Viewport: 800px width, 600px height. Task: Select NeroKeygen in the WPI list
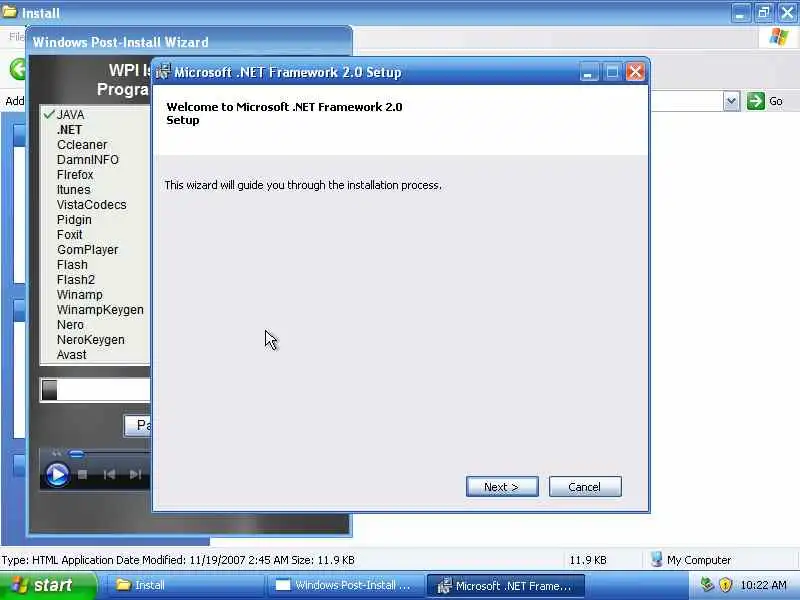[91, 340]
